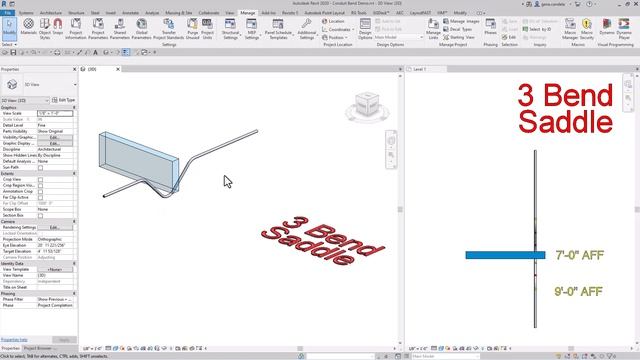Click Manage Images in ribbon
Viewport: 640px width, 360px height.
[x=461, y=21]
